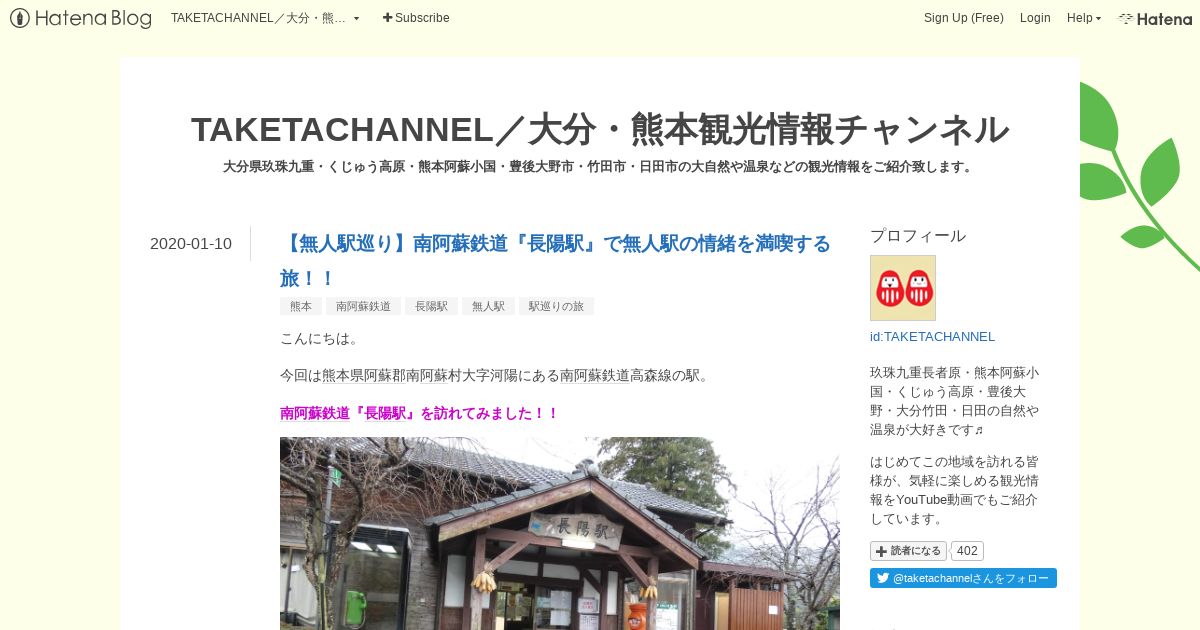The image size is (1200, 630).
Task: Open the Hatena logo at top right
Action: click(1155, 18)
